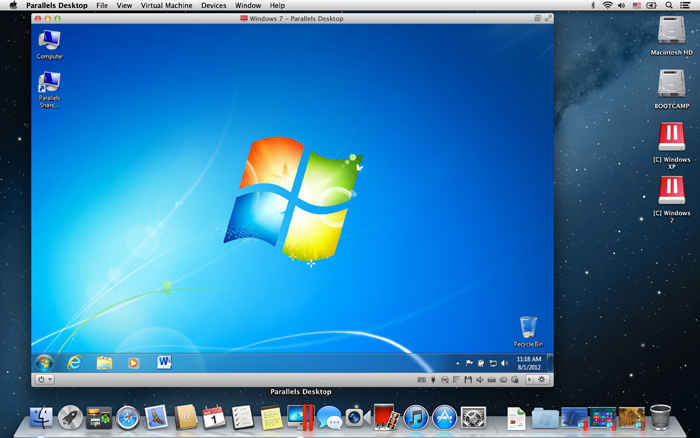Open Reminders checklist in the Dock

tap(242, 418)
